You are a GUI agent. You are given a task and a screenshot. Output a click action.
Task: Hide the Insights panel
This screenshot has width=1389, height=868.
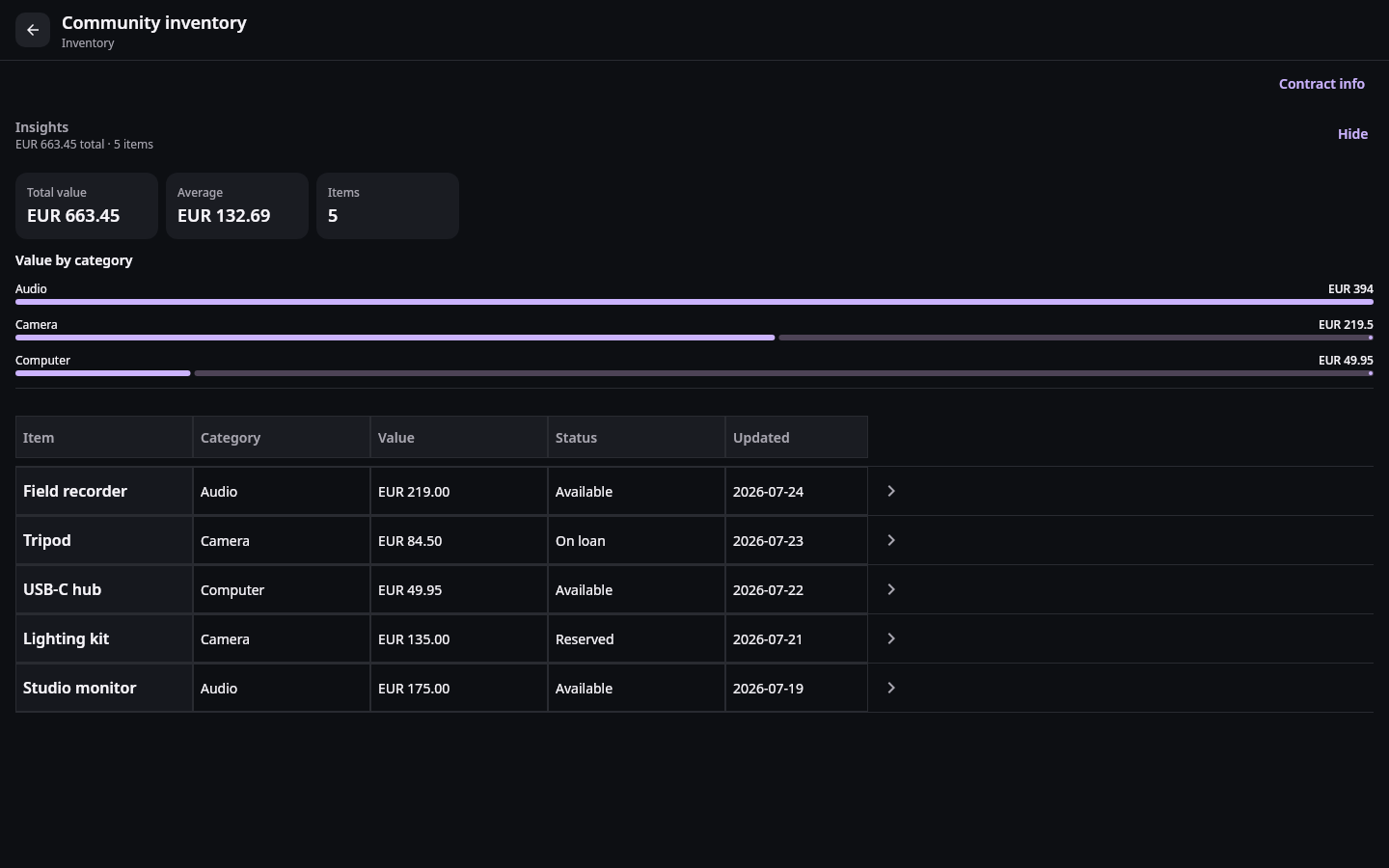tap(1352, 134)
